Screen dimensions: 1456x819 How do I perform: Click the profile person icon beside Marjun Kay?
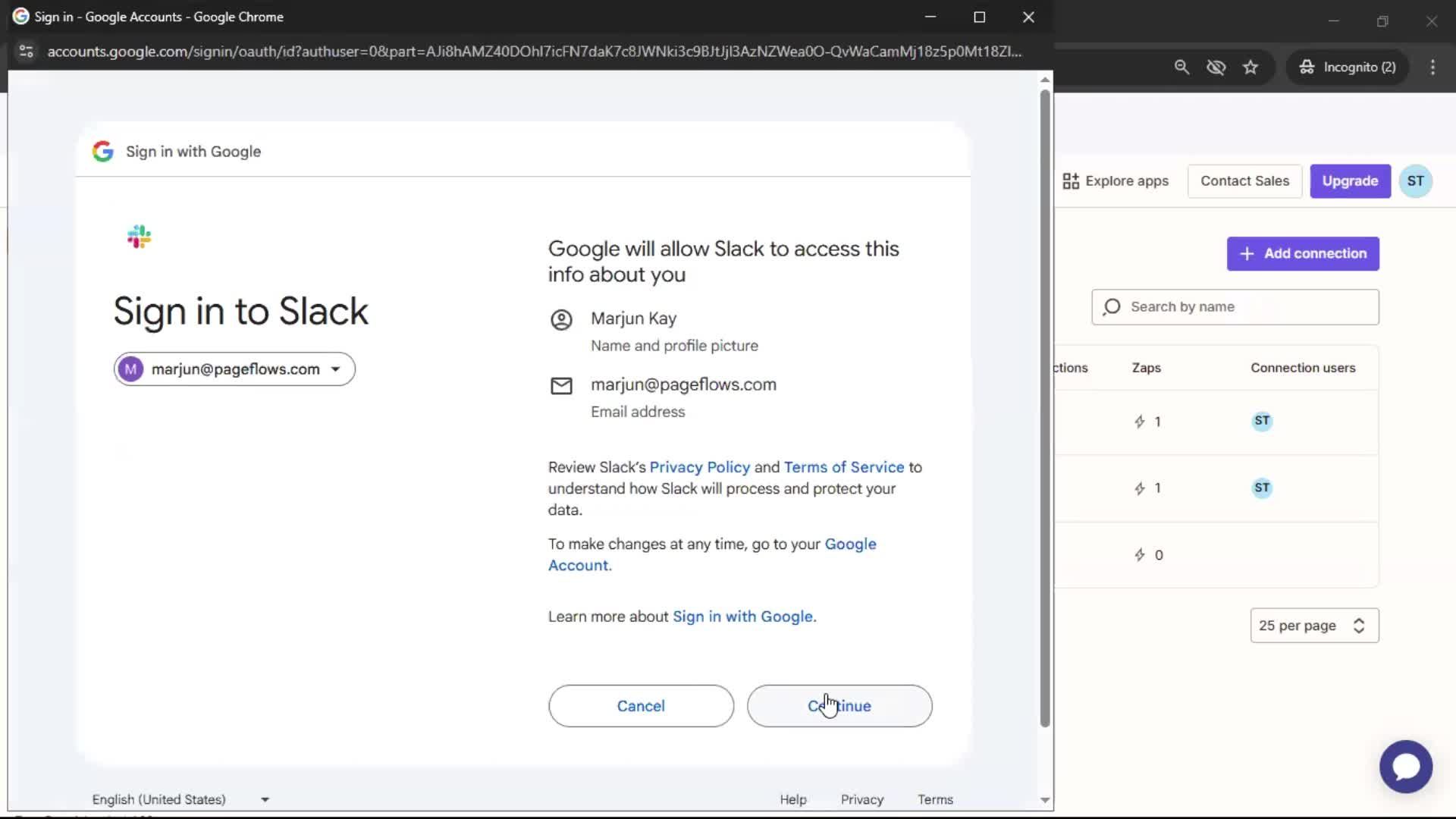(561, 320)
